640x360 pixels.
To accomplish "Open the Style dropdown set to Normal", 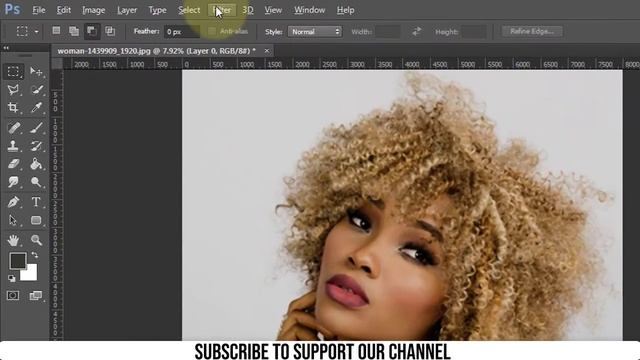I will [314, 31].
